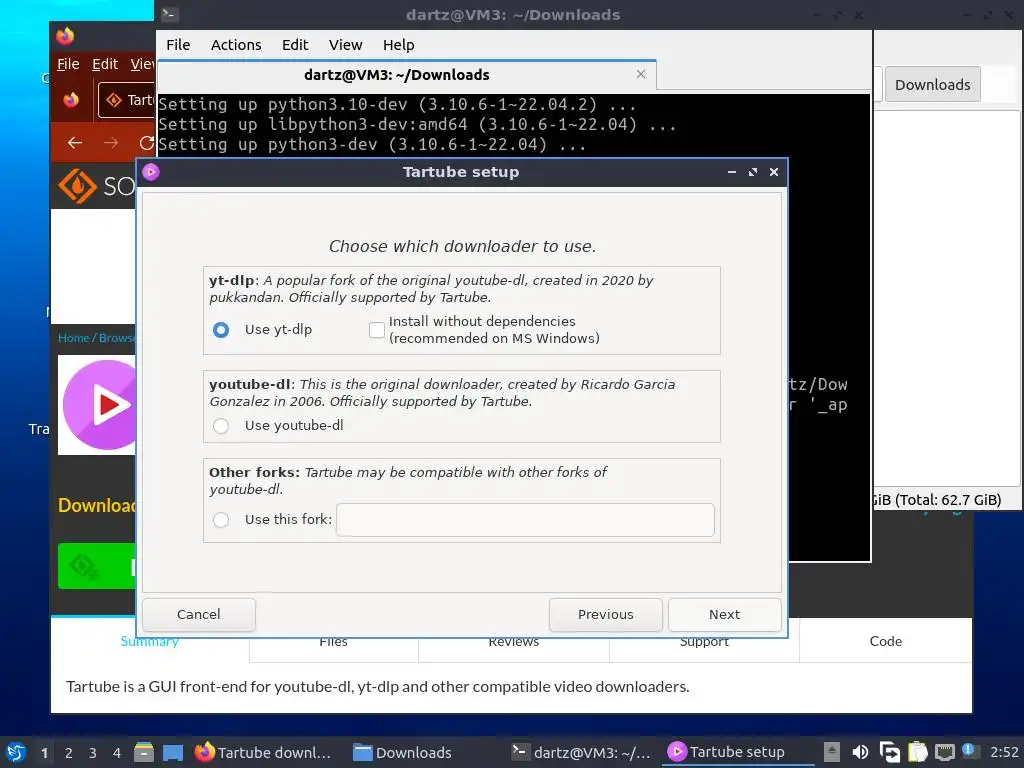Click the screen/window switcher tray icon

coord(889,752)
